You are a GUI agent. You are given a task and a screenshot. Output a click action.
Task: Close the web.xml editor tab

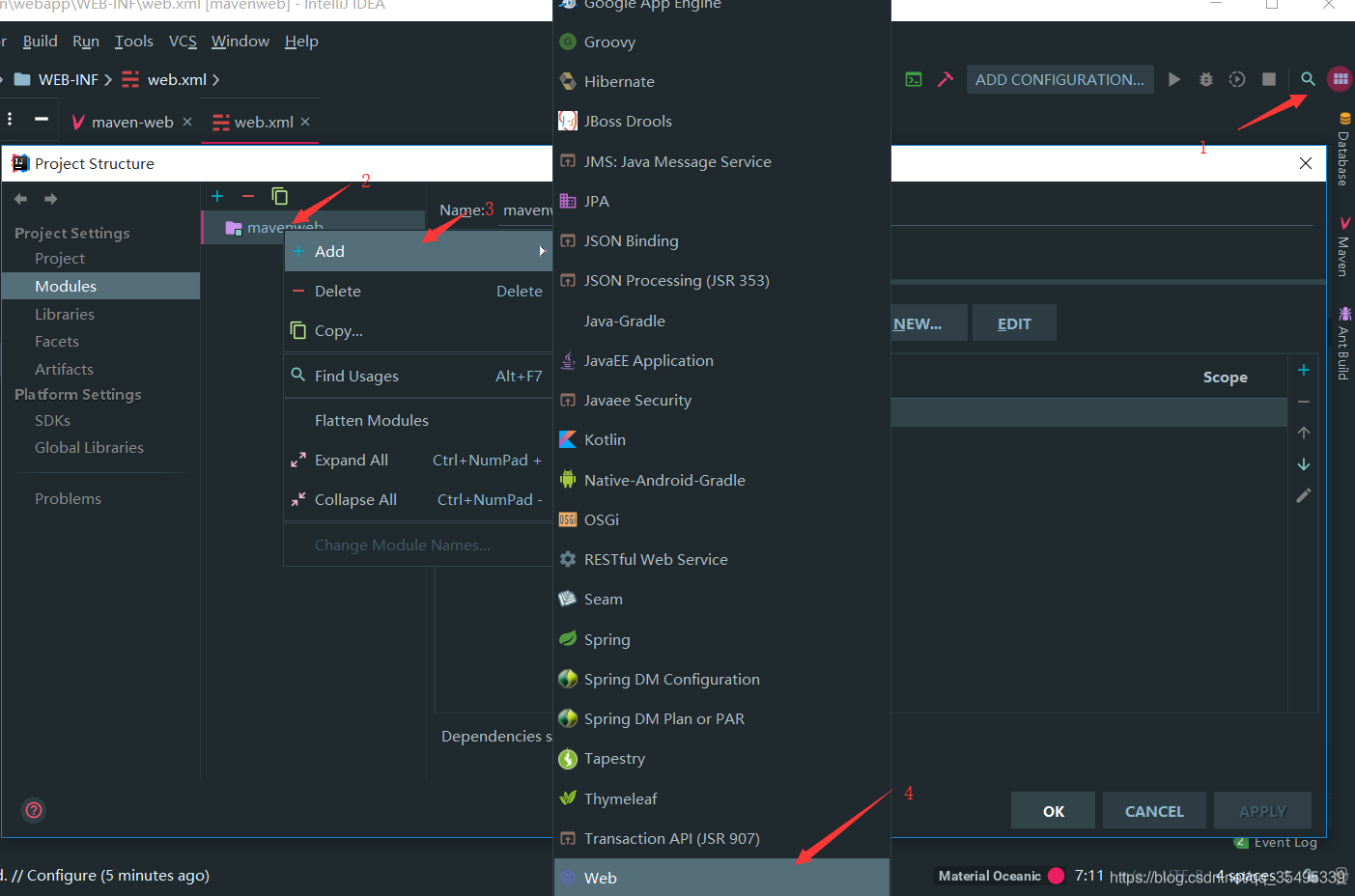(305, 122)
